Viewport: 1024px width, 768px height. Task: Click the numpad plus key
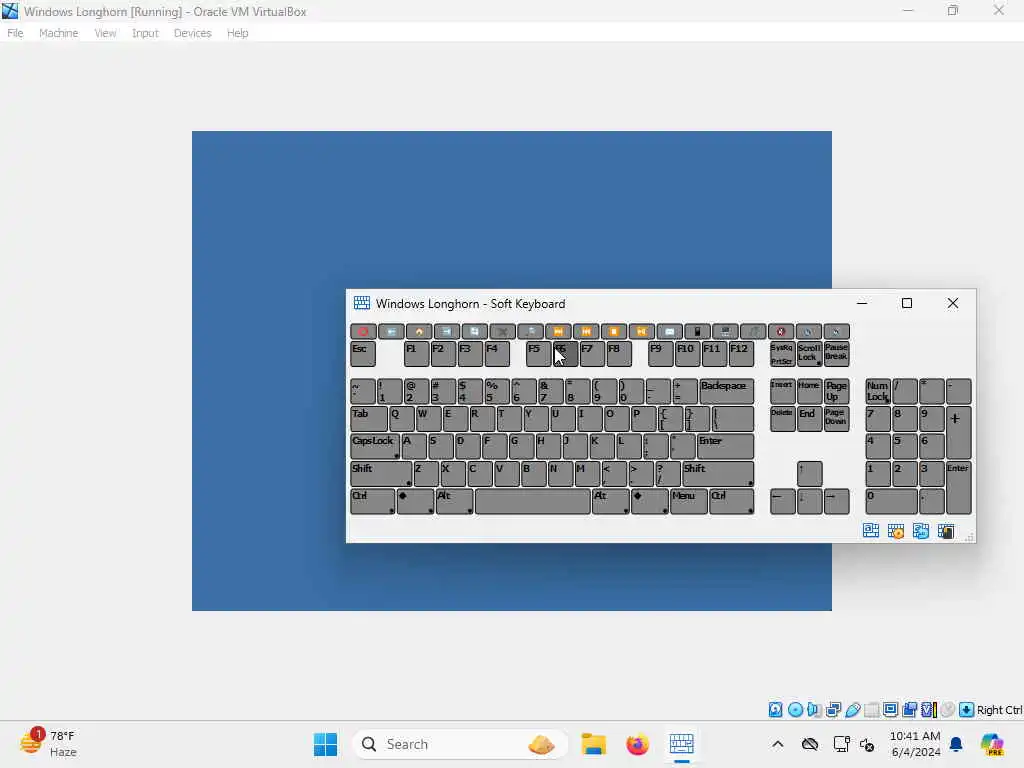[x=959, y=432]
